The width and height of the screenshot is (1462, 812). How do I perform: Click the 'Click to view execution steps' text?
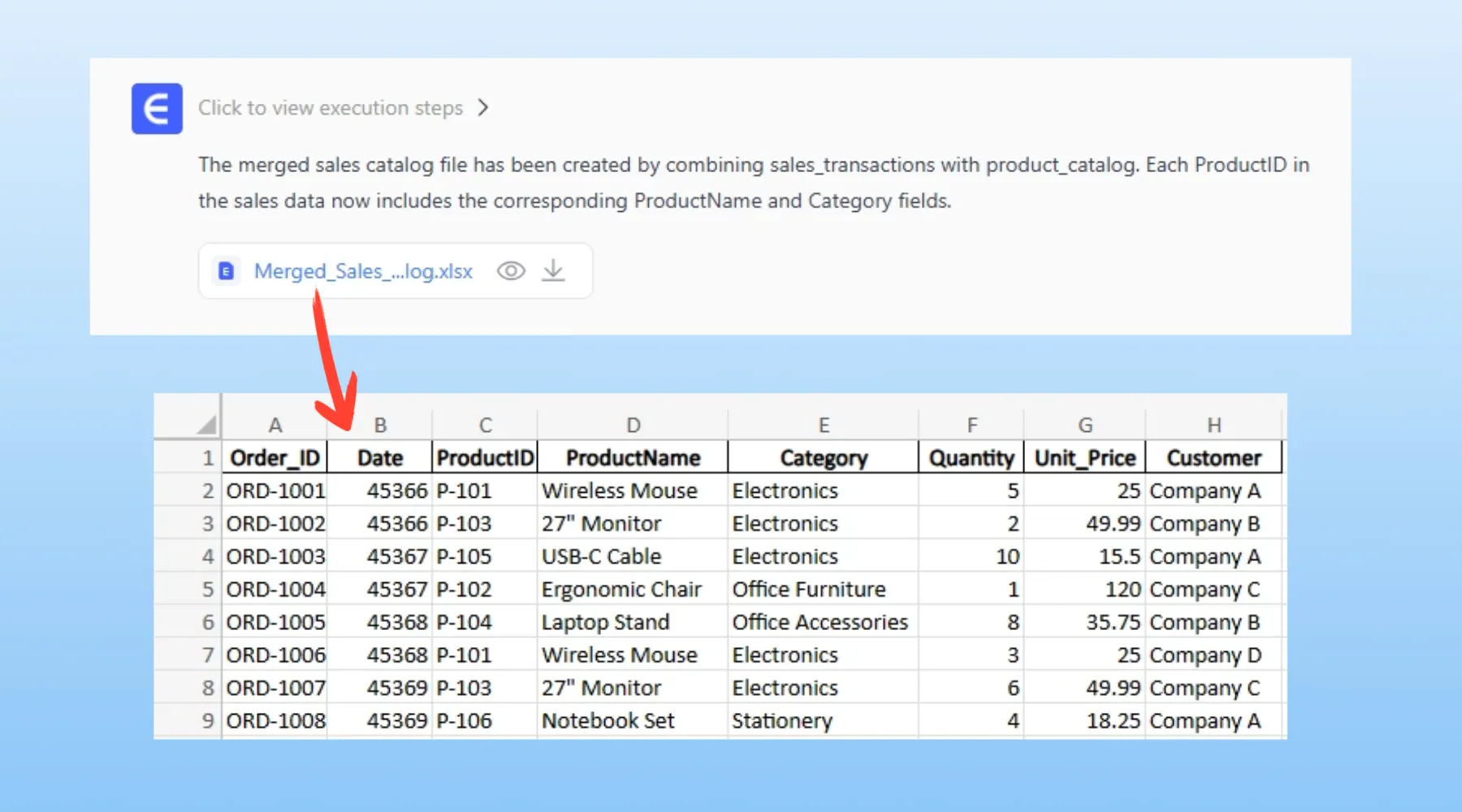(x=331, y=108)
